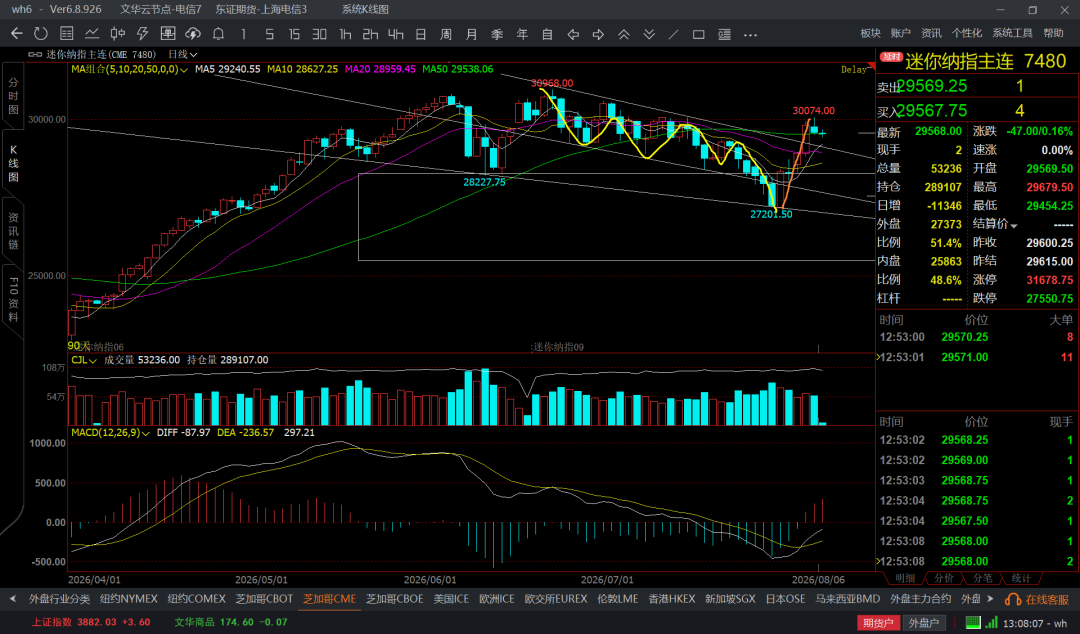Open the 账户 menu
1080x634 pixels.
pyautogui.click(x=900, y=33)
